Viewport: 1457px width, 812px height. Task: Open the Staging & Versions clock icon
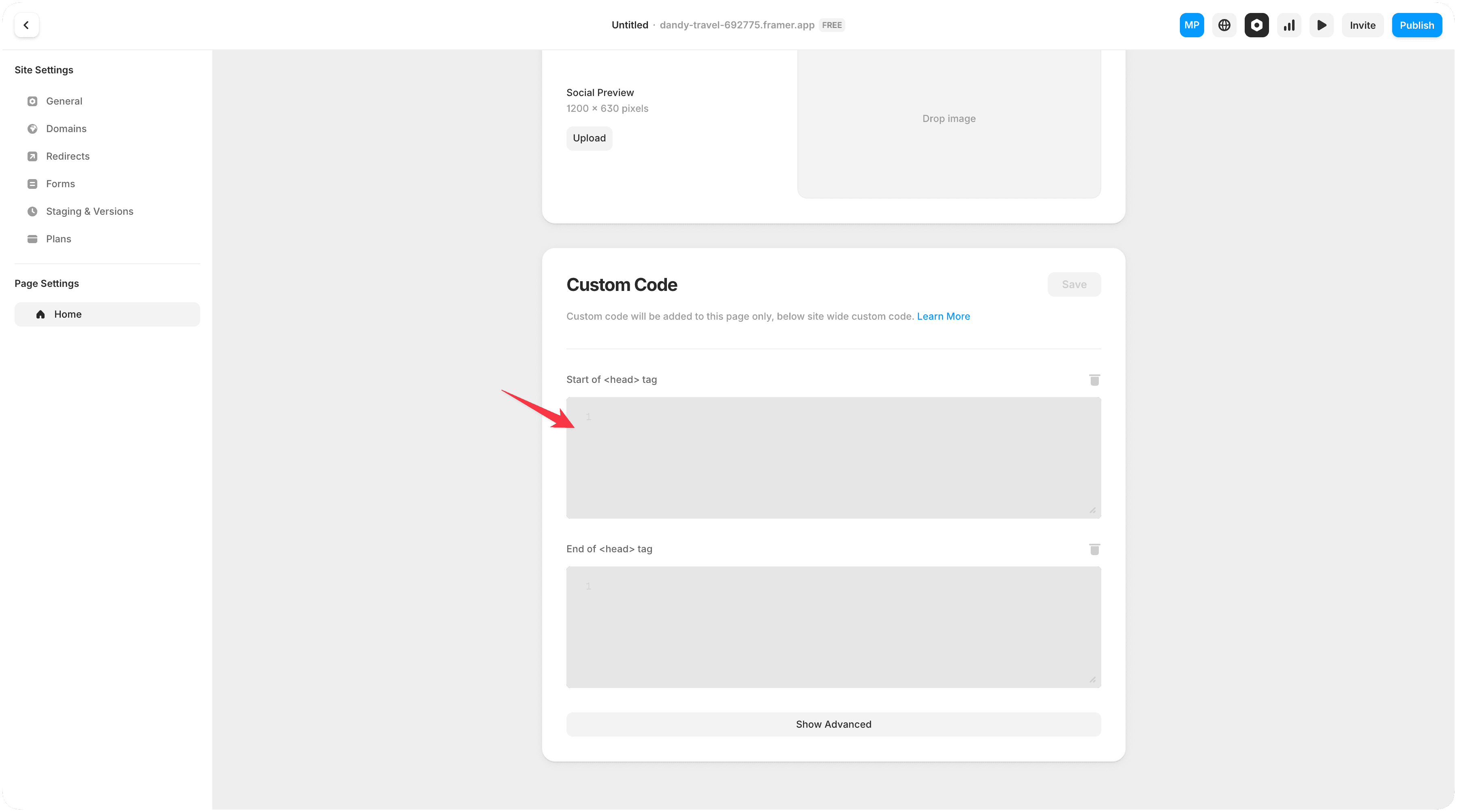tap(33, 211)
